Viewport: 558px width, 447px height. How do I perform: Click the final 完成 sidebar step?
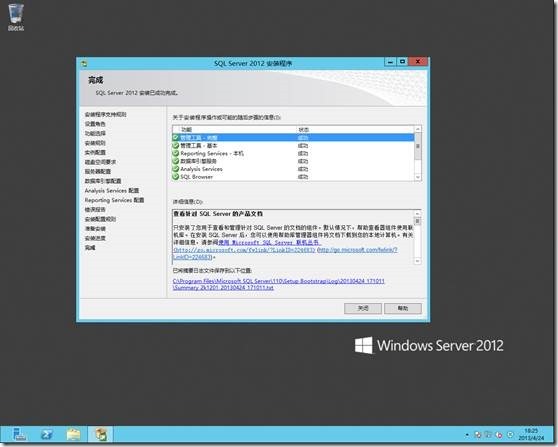(x=90, y=248)
